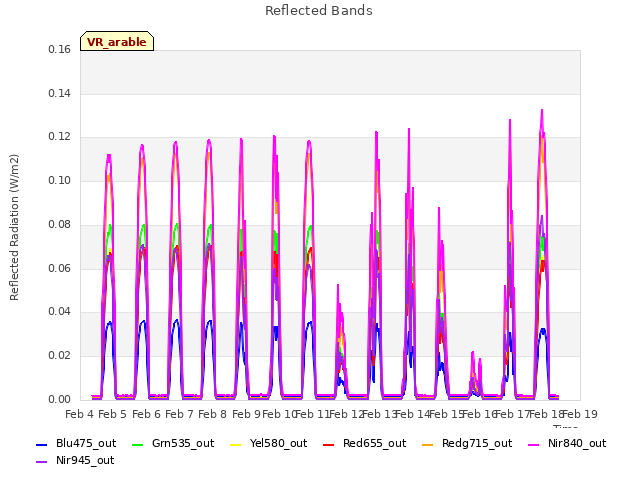Click the 0.06 y-axis tick label
Image resolution: width=640 pixels, height=480 pixels.
60,269
